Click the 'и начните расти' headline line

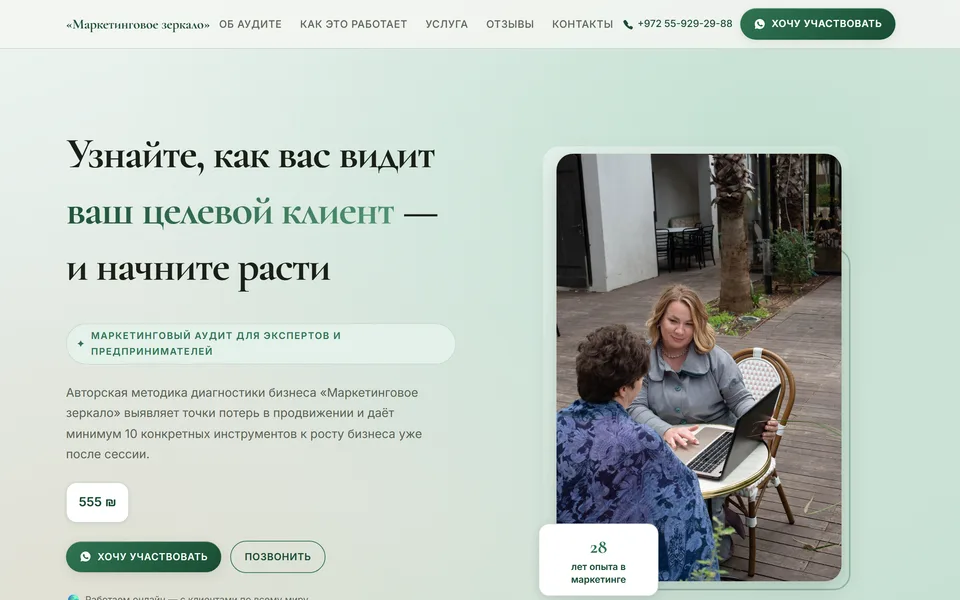pos(198,268)
